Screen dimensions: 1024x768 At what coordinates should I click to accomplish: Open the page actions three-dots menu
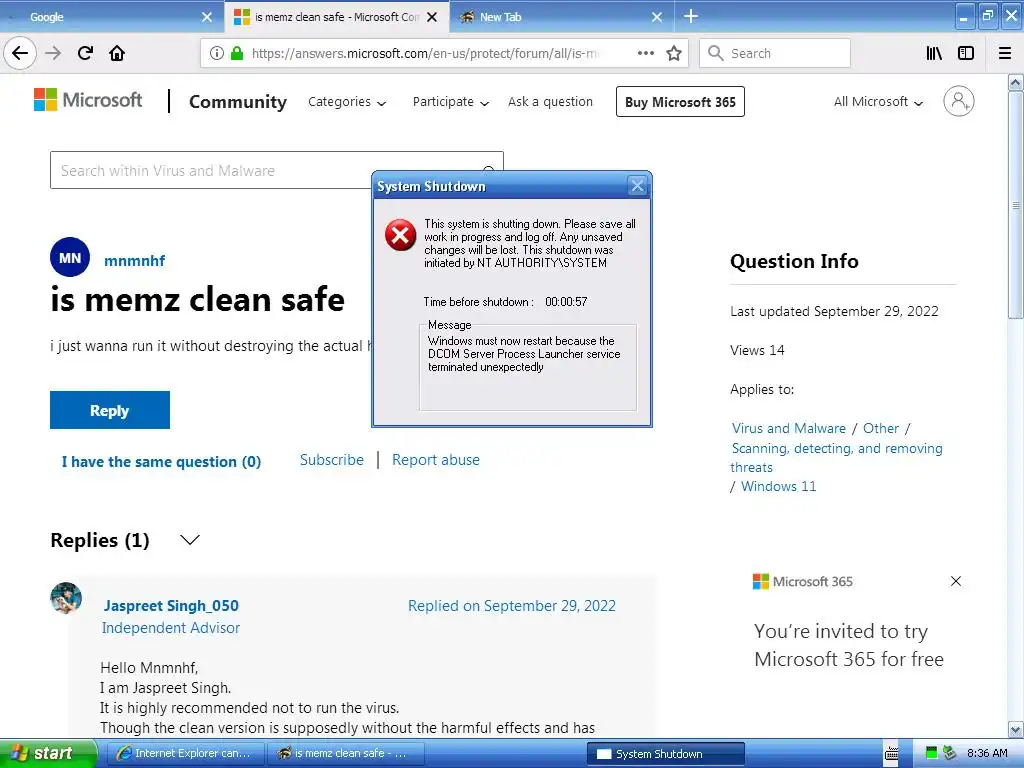coord(646,53)
